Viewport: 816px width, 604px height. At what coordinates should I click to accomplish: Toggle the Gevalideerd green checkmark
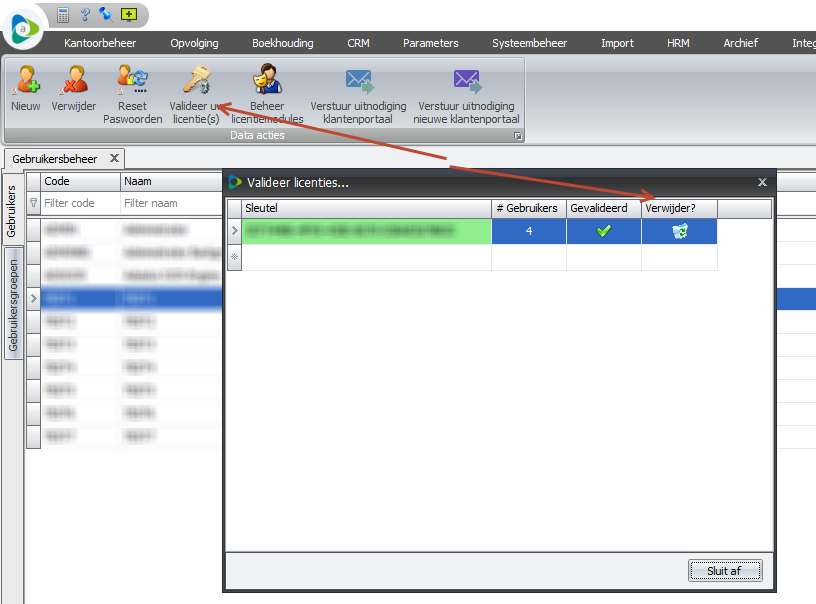tap(603, 231)
